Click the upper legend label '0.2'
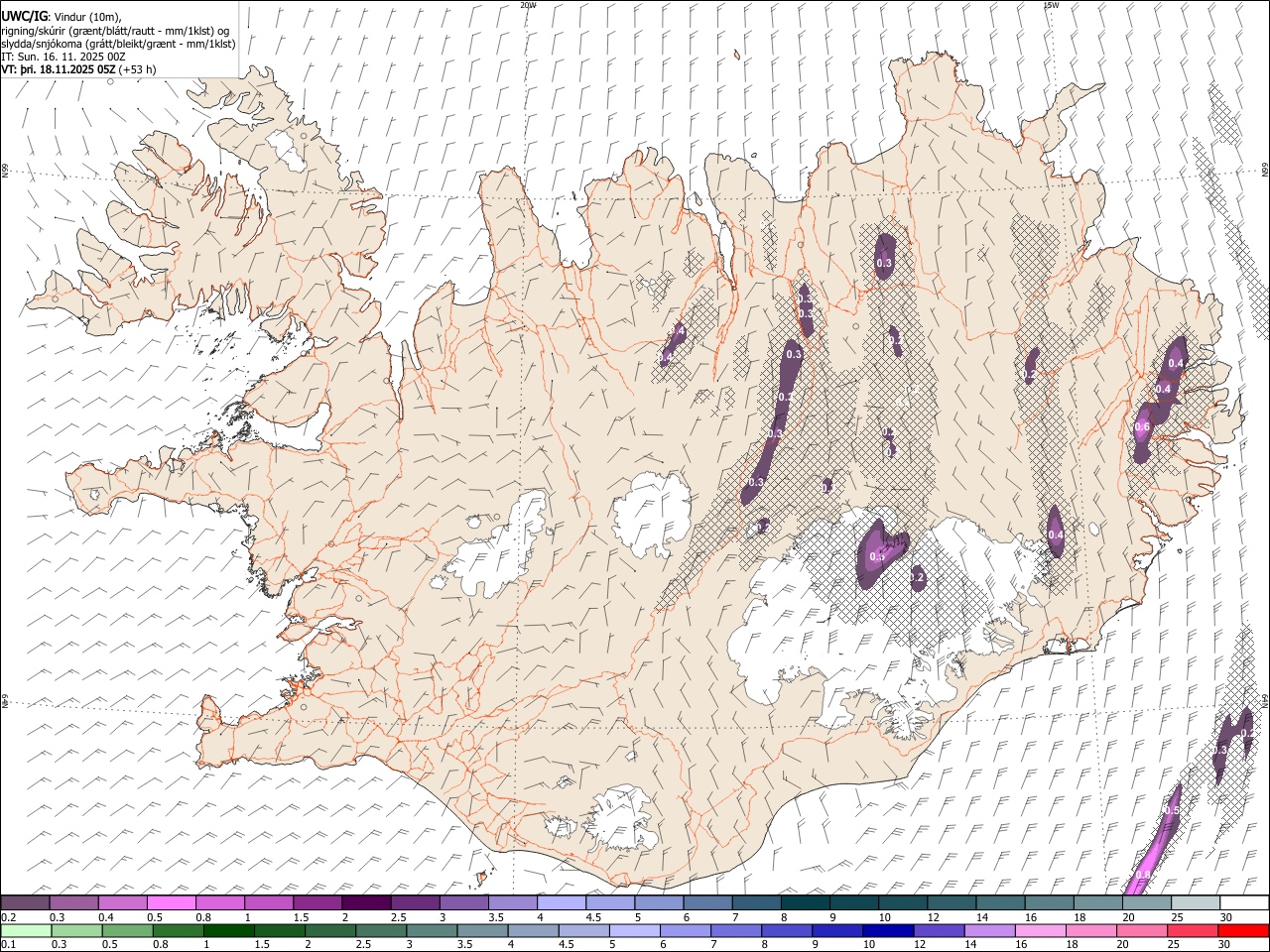The image size is (1270, 952). coord(9,917)
